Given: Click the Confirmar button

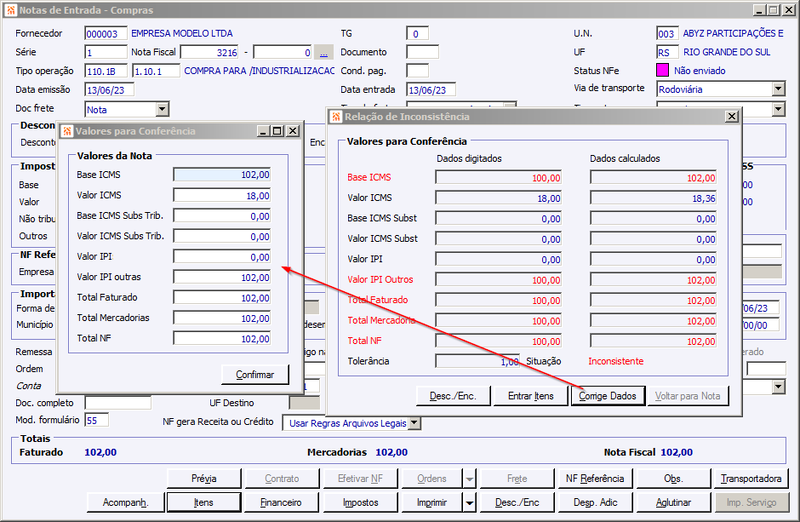Looking at the screenshot, I should pos(255,375).
